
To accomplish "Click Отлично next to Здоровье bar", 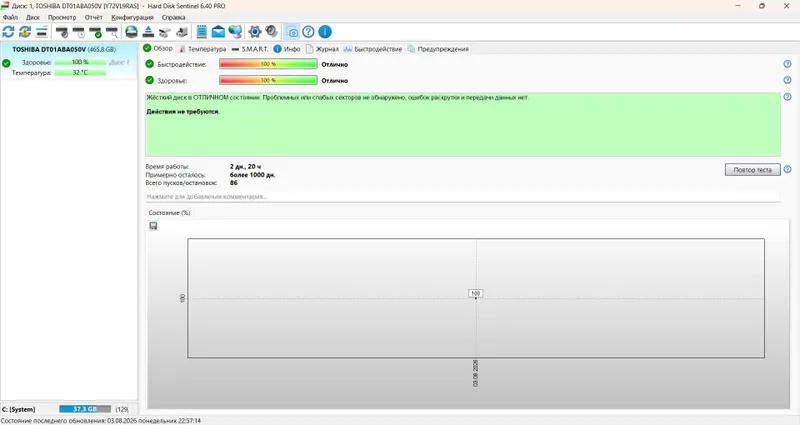I will coord(335,81).
